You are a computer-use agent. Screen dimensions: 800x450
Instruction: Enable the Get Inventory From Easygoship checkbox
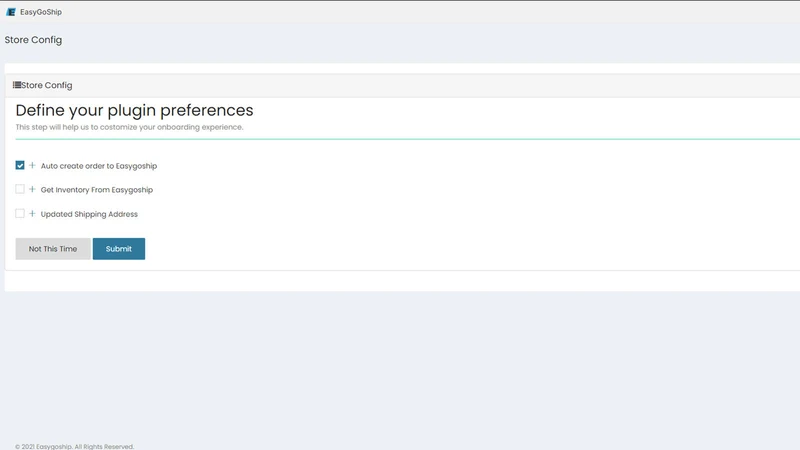(20, 189)
